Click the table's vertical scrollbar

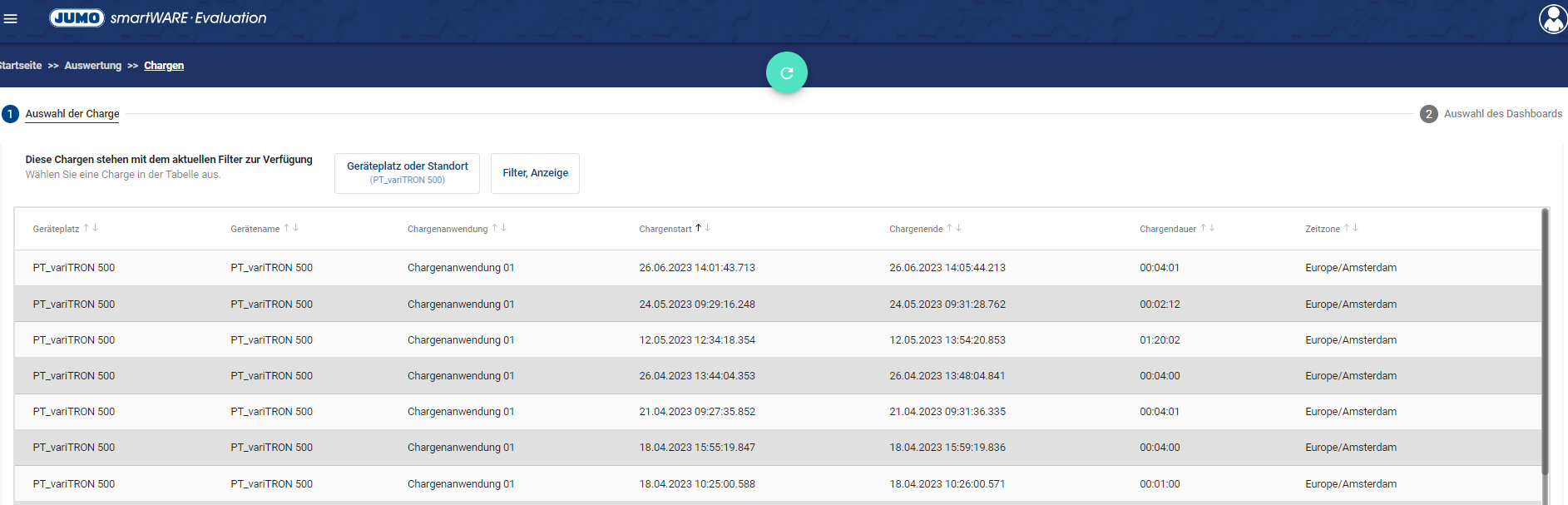pyautogui.click(x=1545, y=341)
